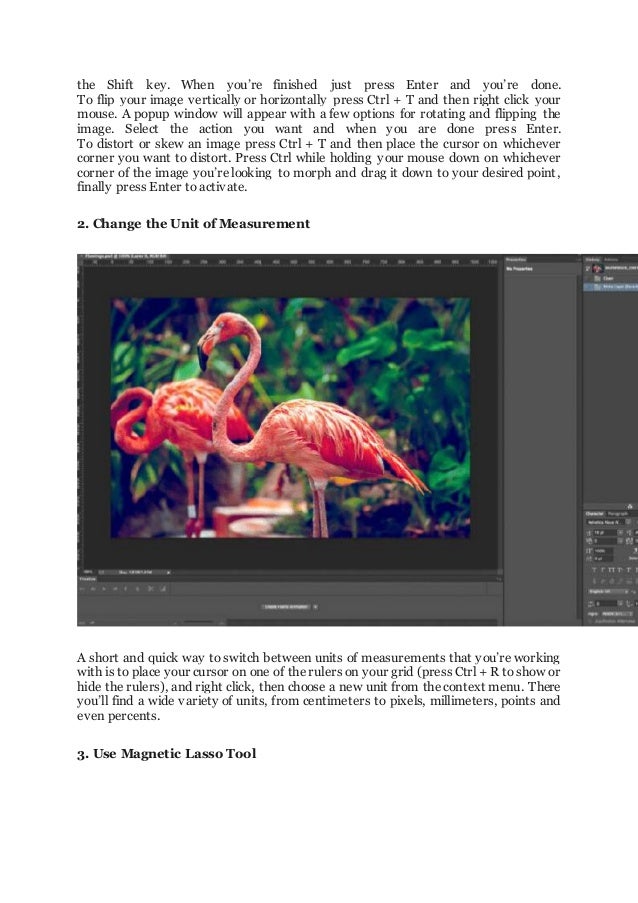Image resolution: width=638 pixels, height=903 pixels.
Task: Toggle the All Caps TT icon
Action: coord(612,570)
